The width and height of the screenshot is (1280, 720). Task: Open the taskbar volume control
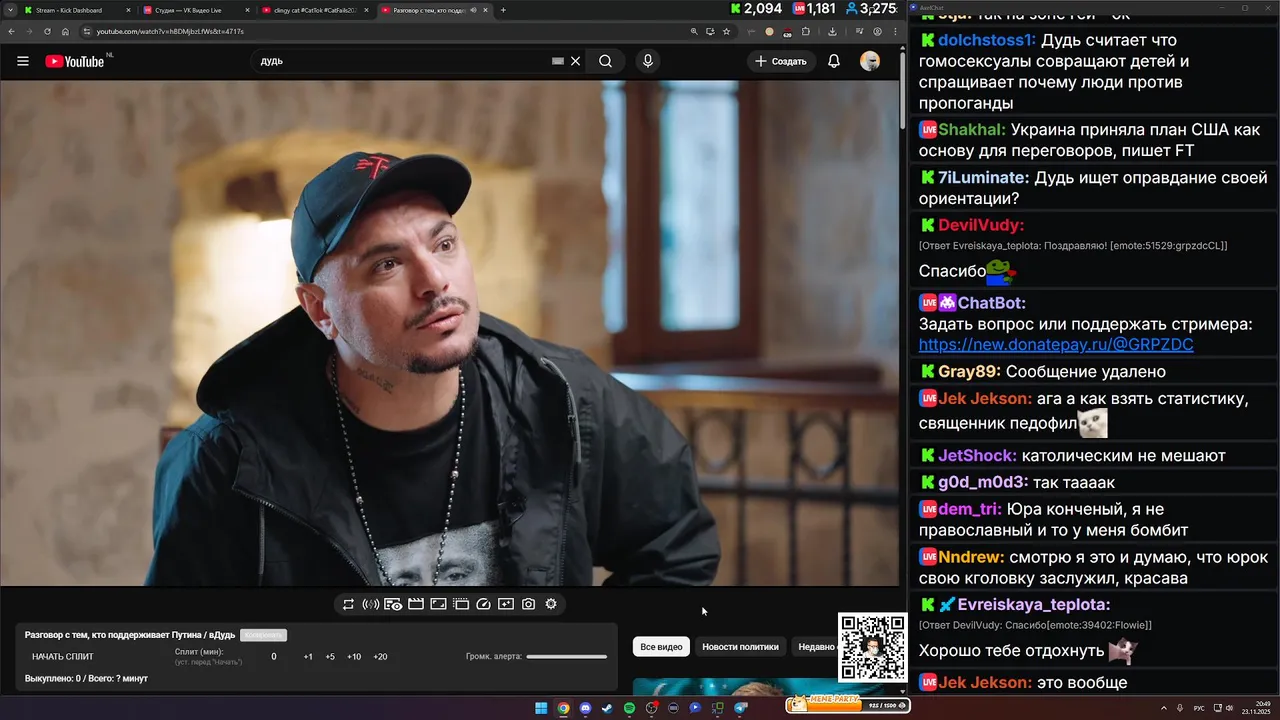[x=1228, y=708]
